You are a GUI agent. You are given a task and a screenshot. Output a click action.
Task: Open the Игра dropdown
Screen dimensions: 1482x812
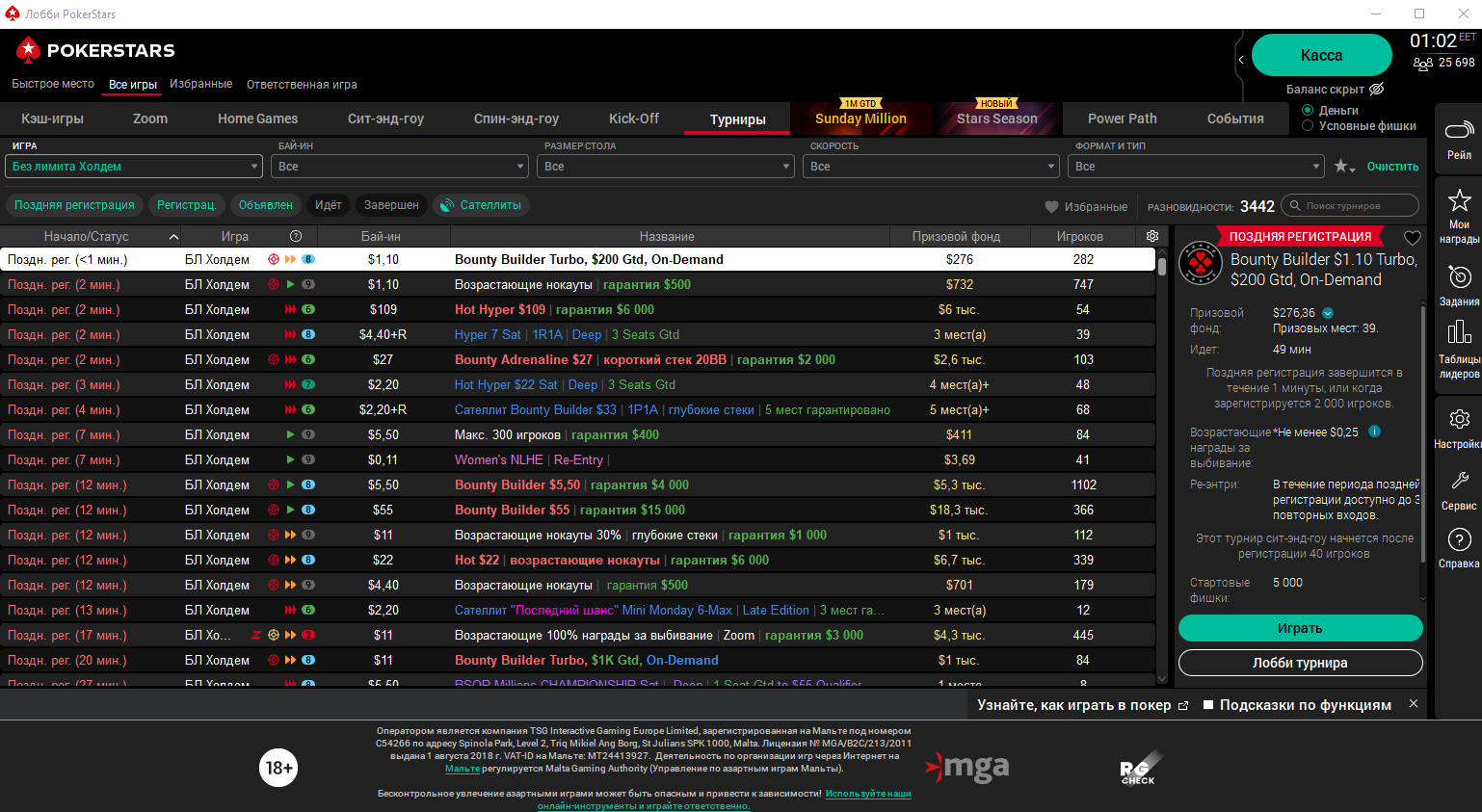(x=134, y=167)
